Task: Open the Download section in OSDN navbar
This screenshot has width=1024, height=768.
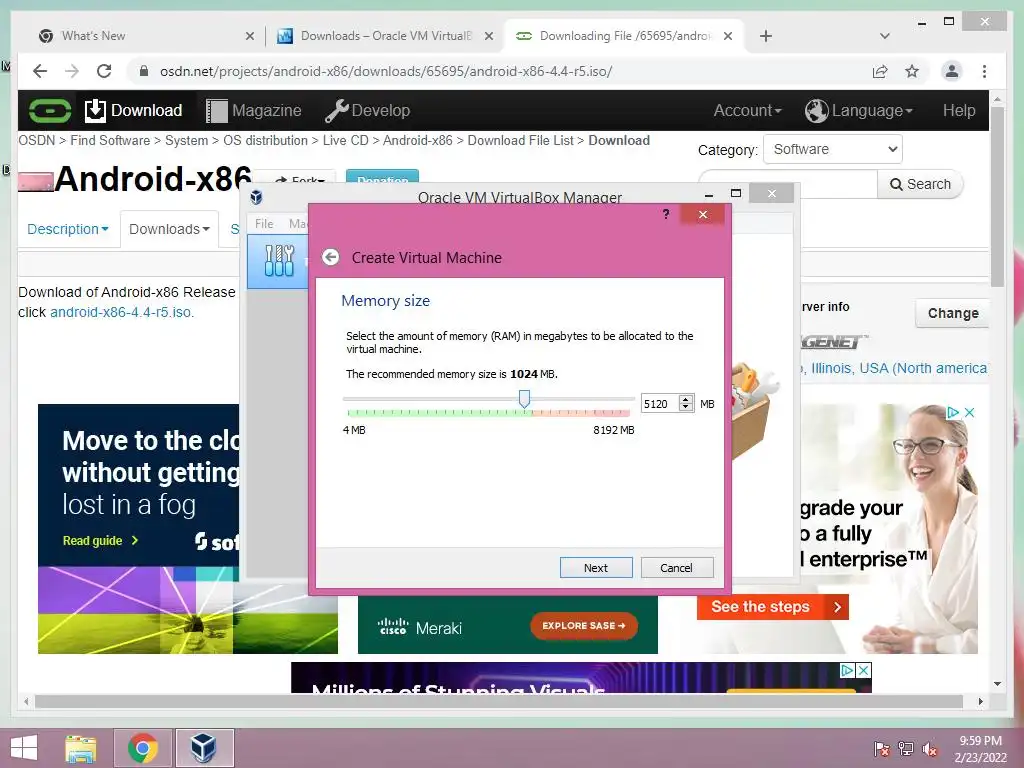Action: tap(134, 110)
